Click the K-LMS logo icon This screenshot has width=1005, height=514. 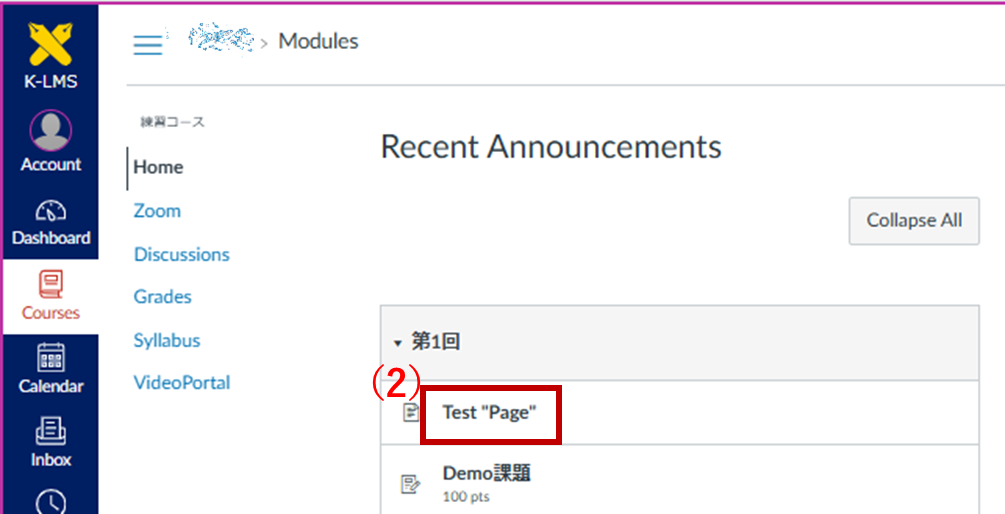pyautogui.click(x=50, y=44)
